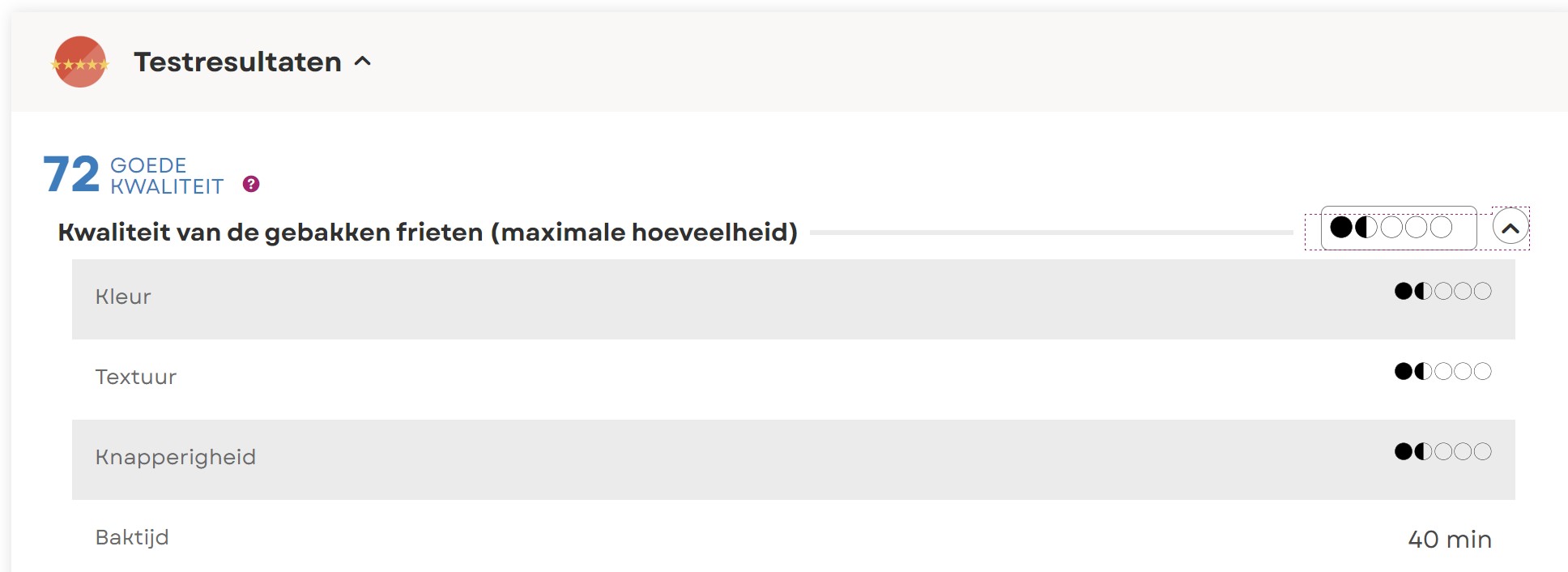Click the last empty circle in Kleur rating
Viewport: 1568px width, 572px height.
click(x=1482, y=291)
